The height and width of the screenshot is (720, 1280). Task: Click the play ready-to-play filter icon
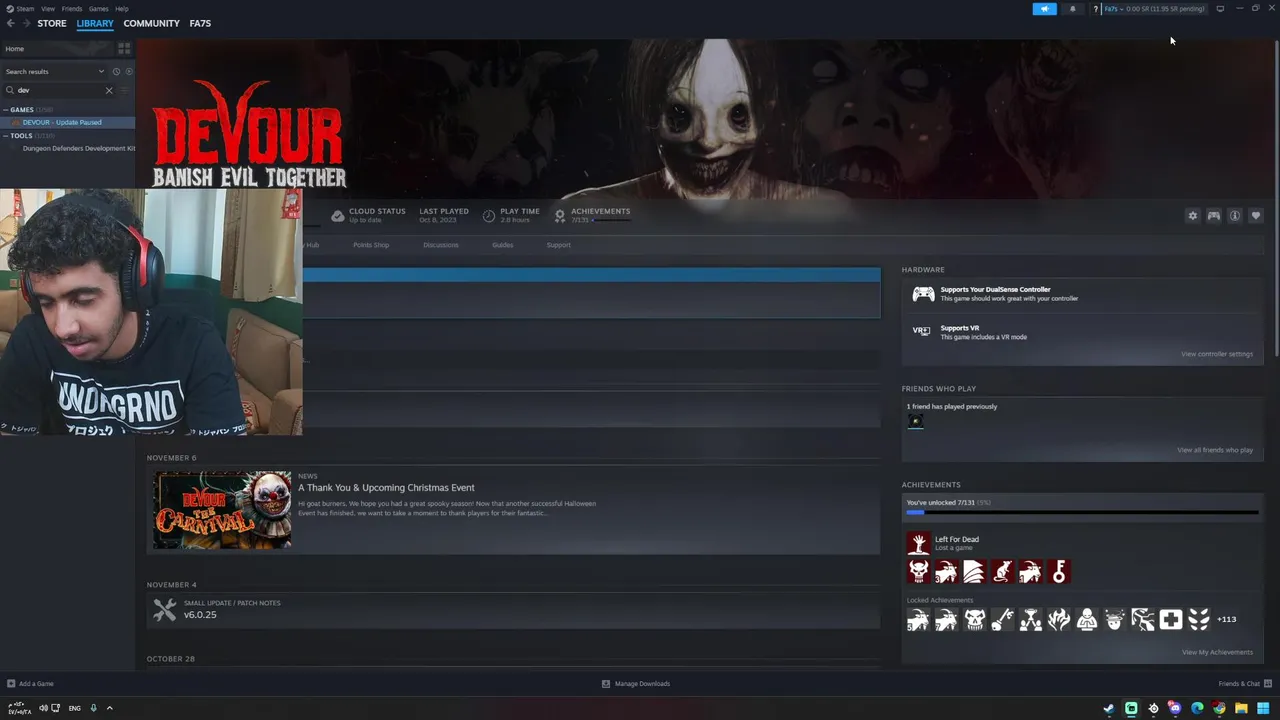(x=129, y=71)
